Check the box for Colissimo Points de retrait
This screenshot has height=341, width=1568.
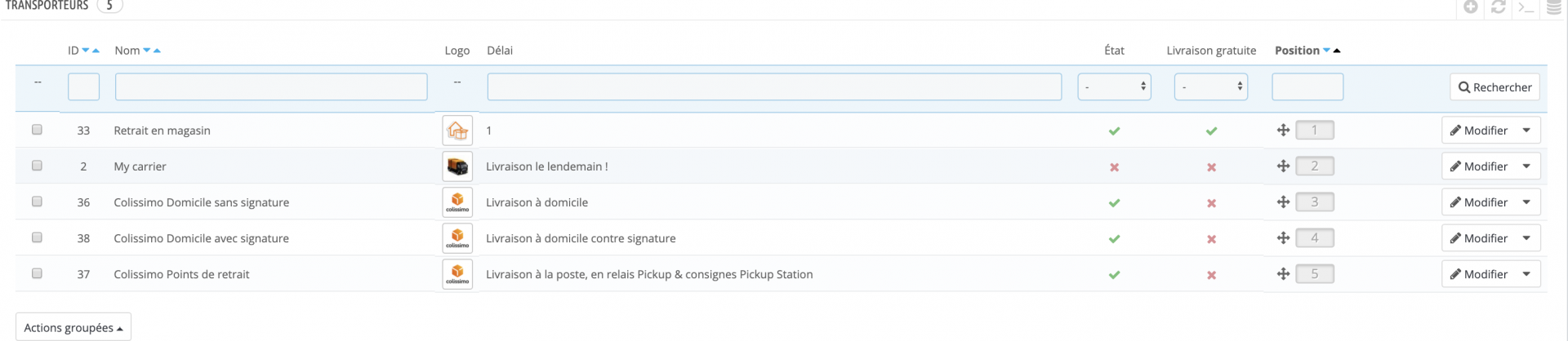tap(37, 273)
